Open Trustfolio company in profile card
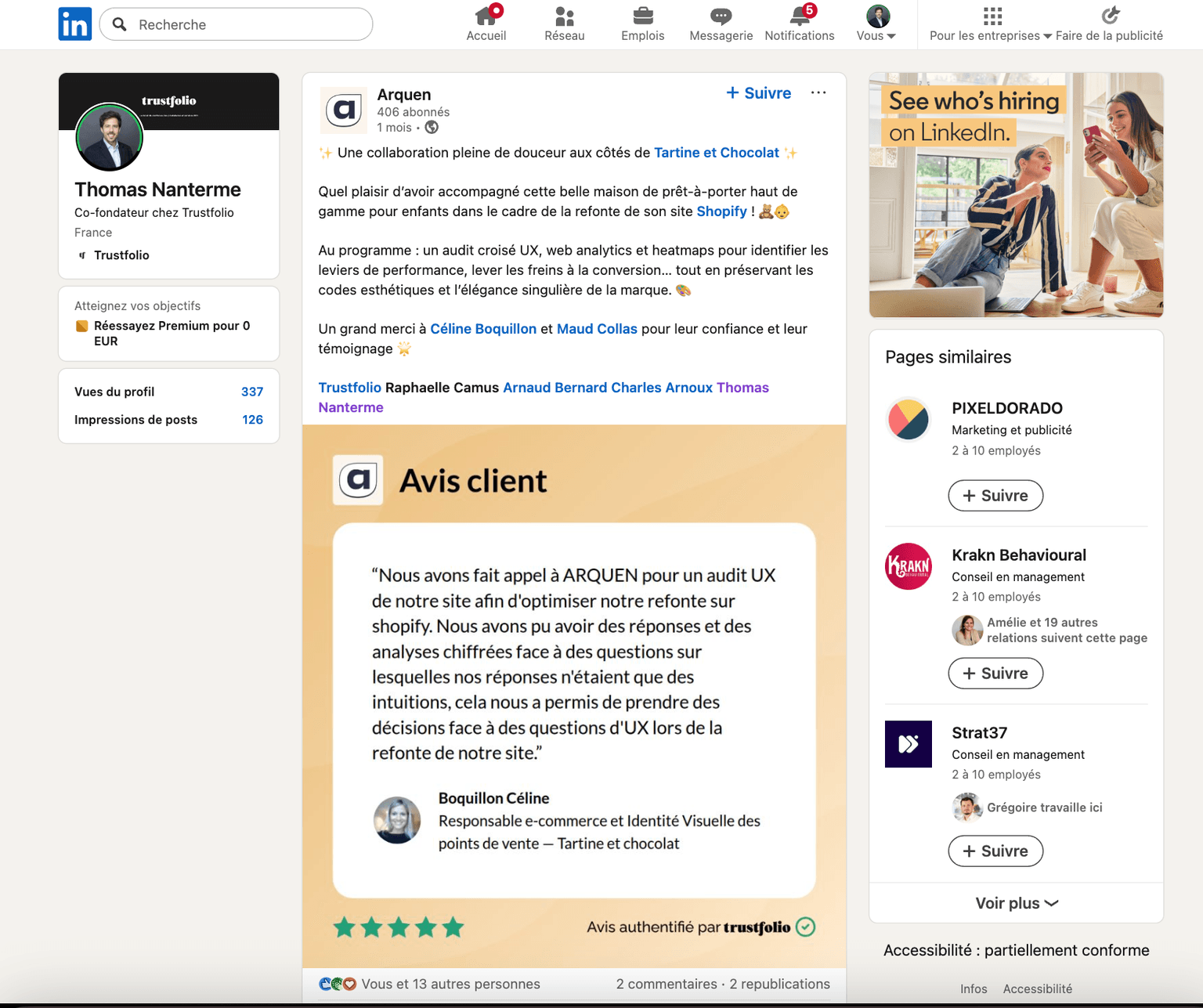Viewport: 1203px width, 1008px height. [x=121, y=255]
